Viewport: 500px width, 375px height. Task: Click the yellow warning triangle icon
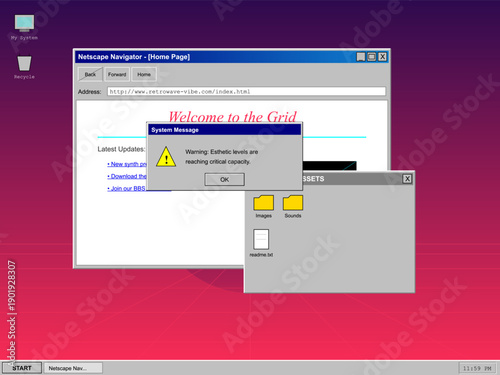pos(166,157)
